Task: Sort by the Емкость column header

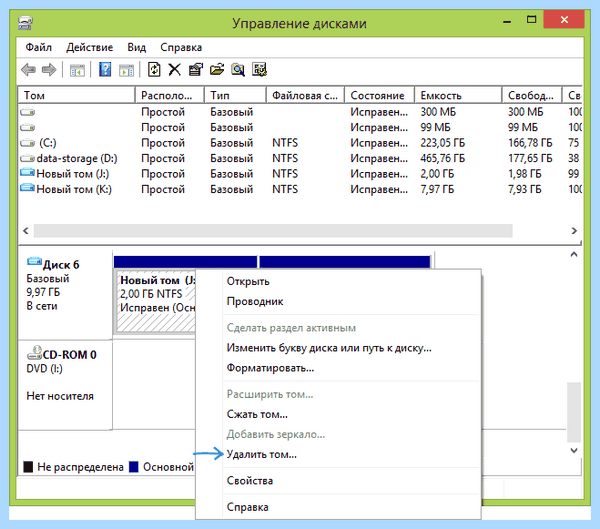Action: click(x=458, y=95)
